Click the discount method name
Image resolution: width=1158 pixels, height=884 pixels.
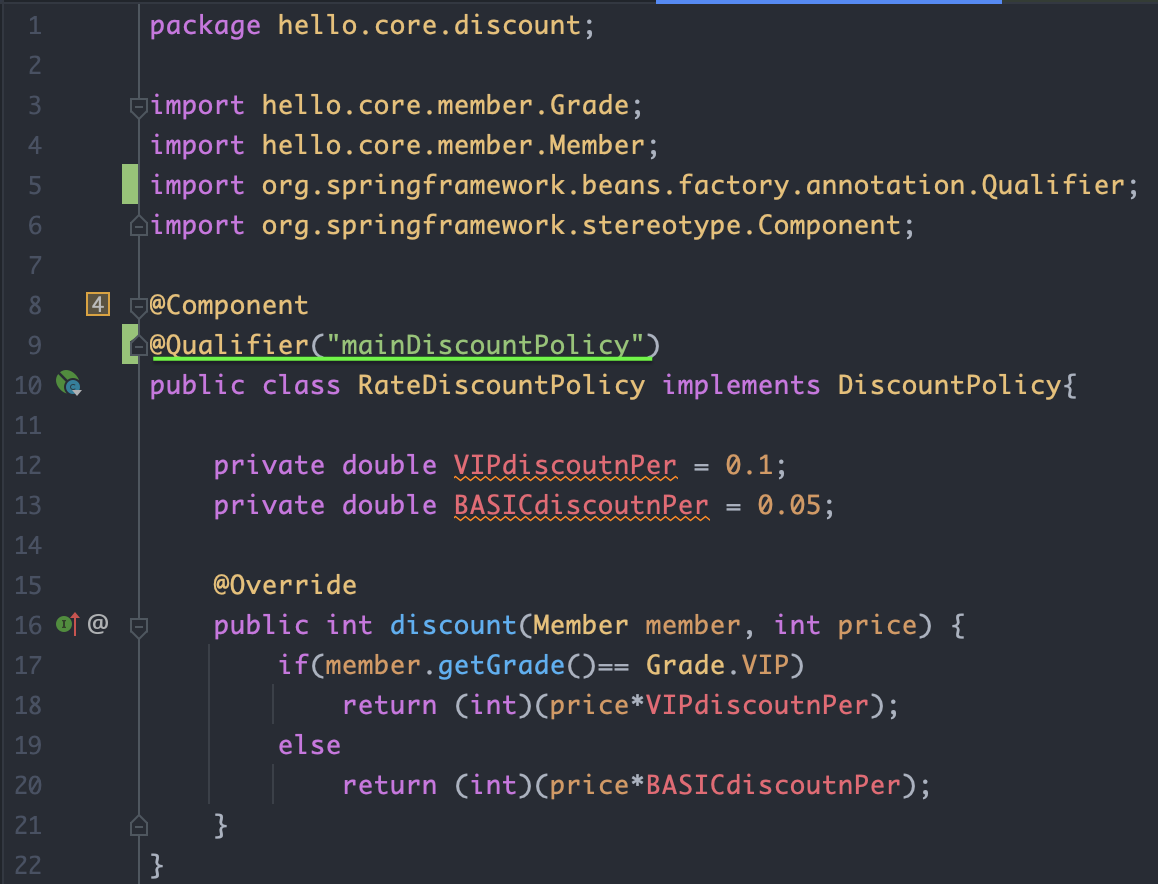pos(453,625)
